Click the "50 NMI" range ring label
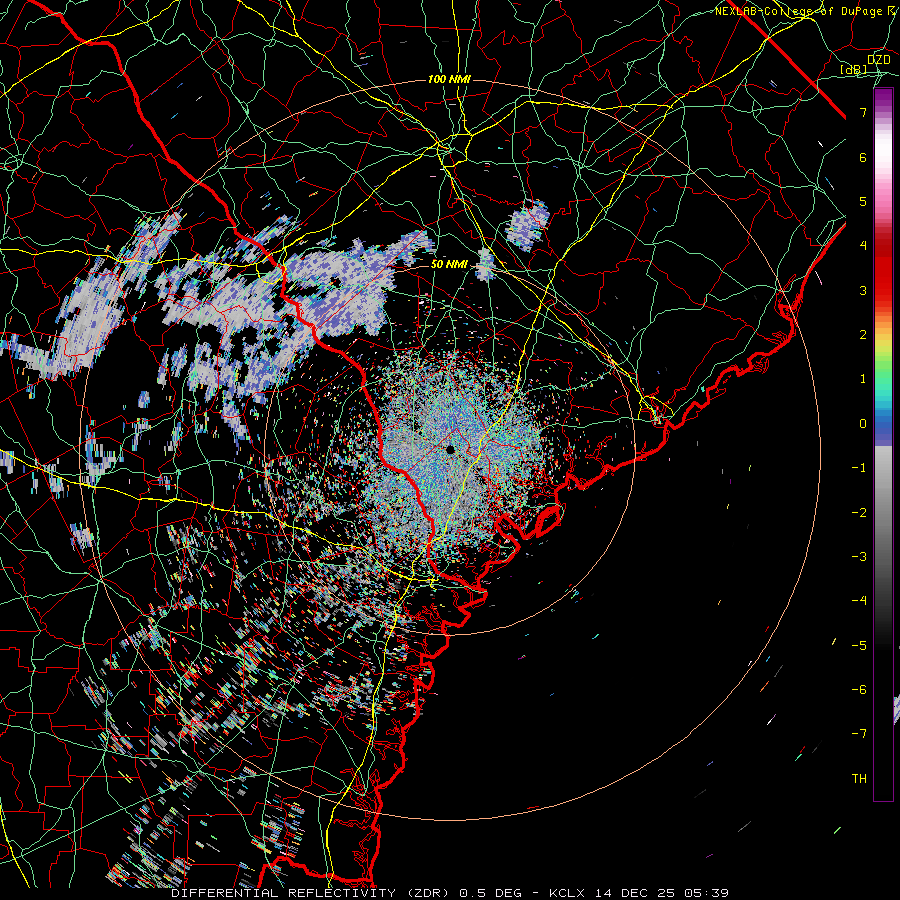Screen dimensions: 900x900 pos(449,264)
